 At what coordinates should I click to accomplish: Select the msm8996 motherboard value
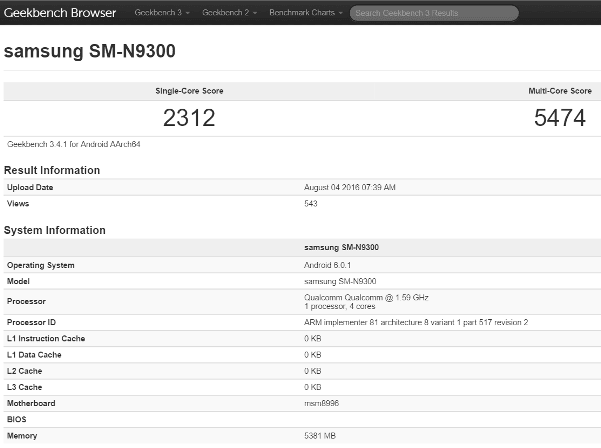(x=321, y=403)
